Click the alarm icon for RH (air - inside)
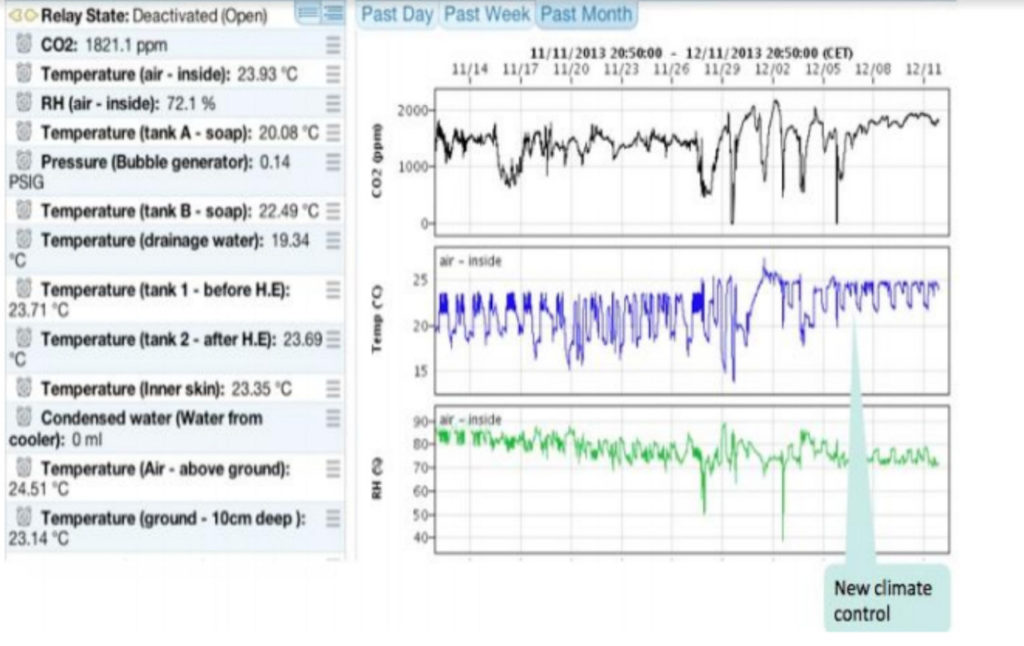The height and width of the screenshot is (646, 1024). pos(24,103)
